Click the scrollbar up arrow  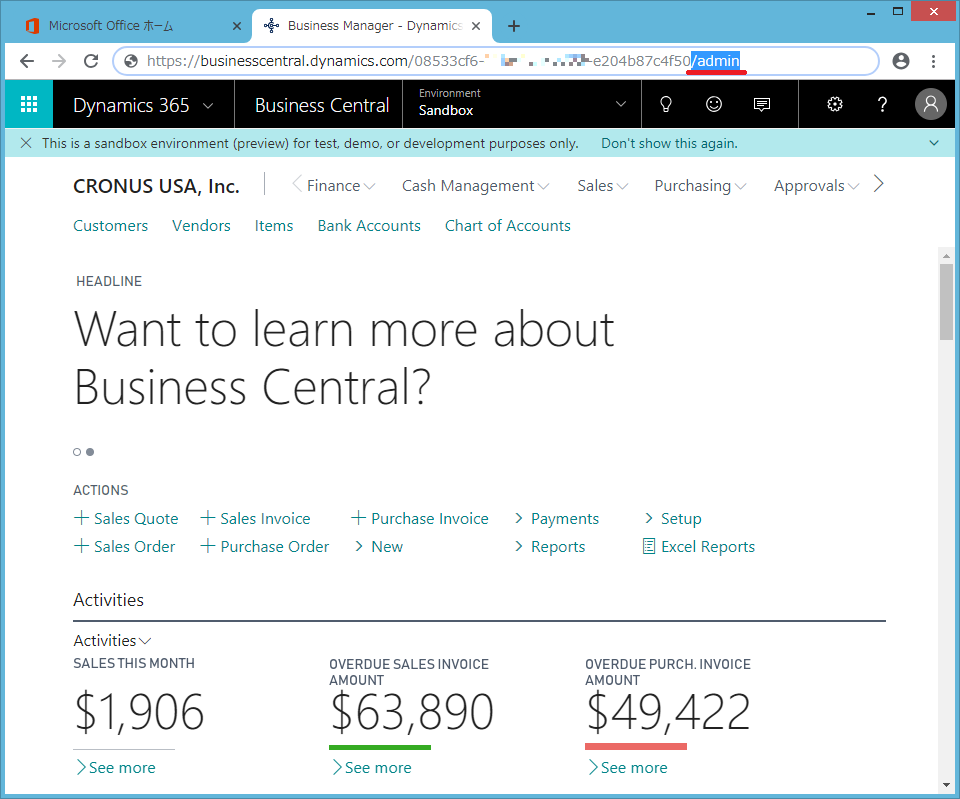coord(946,255)
